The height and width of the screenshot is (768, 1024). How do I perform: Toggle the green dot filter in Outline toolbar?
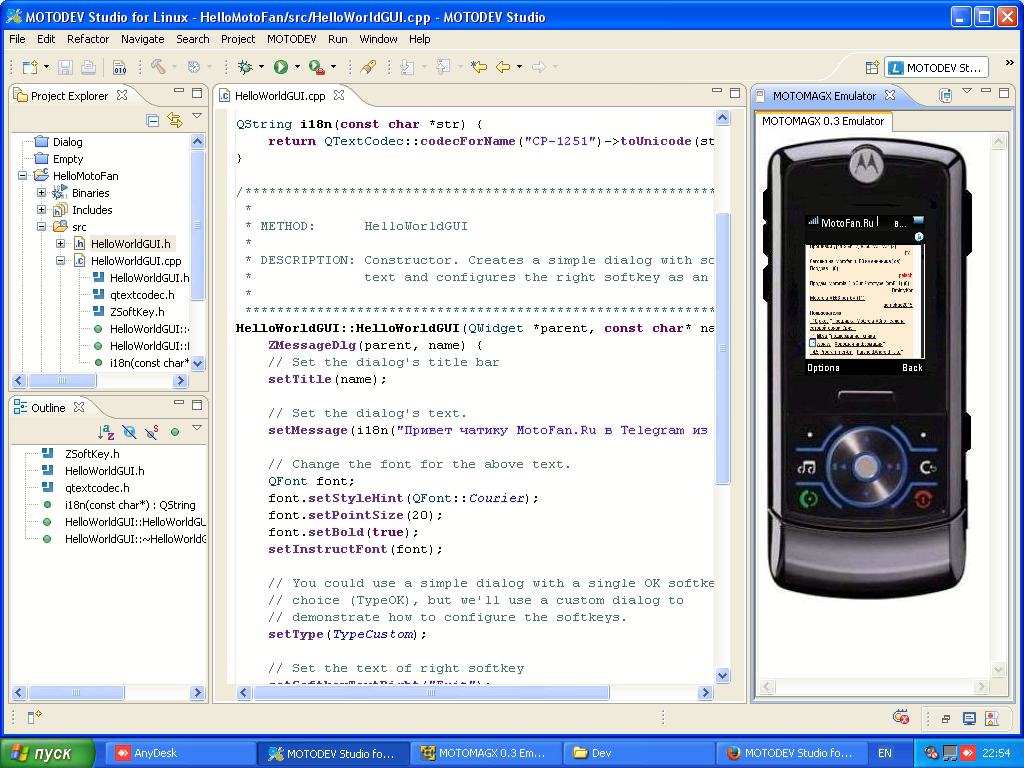click(x=174, y=432)
